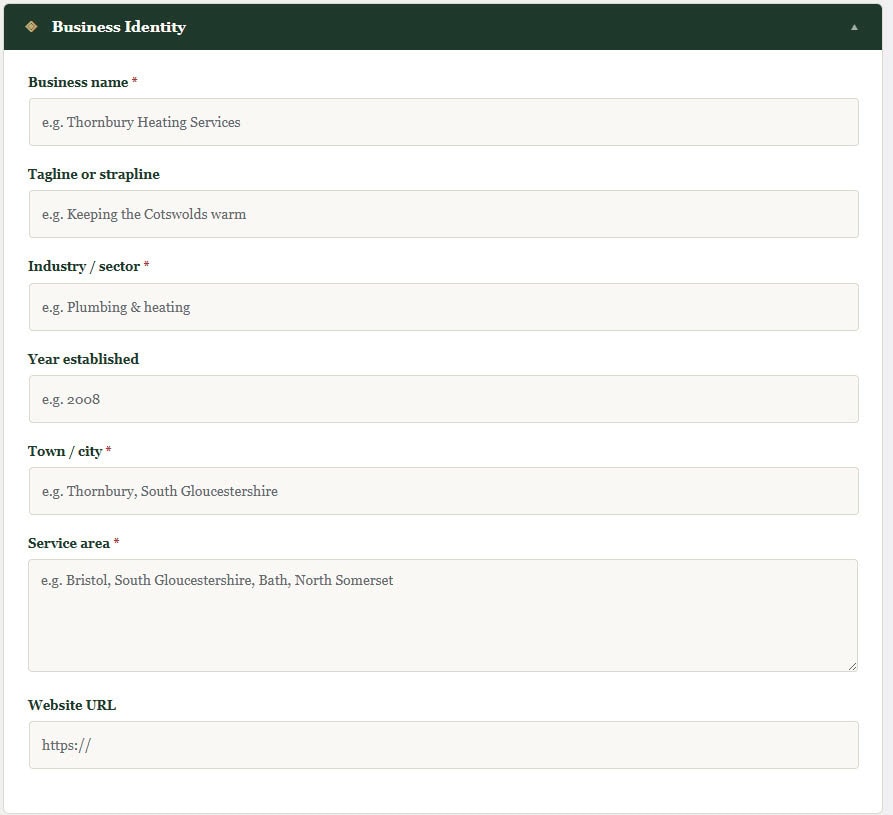Click the Website URL label

72,705
